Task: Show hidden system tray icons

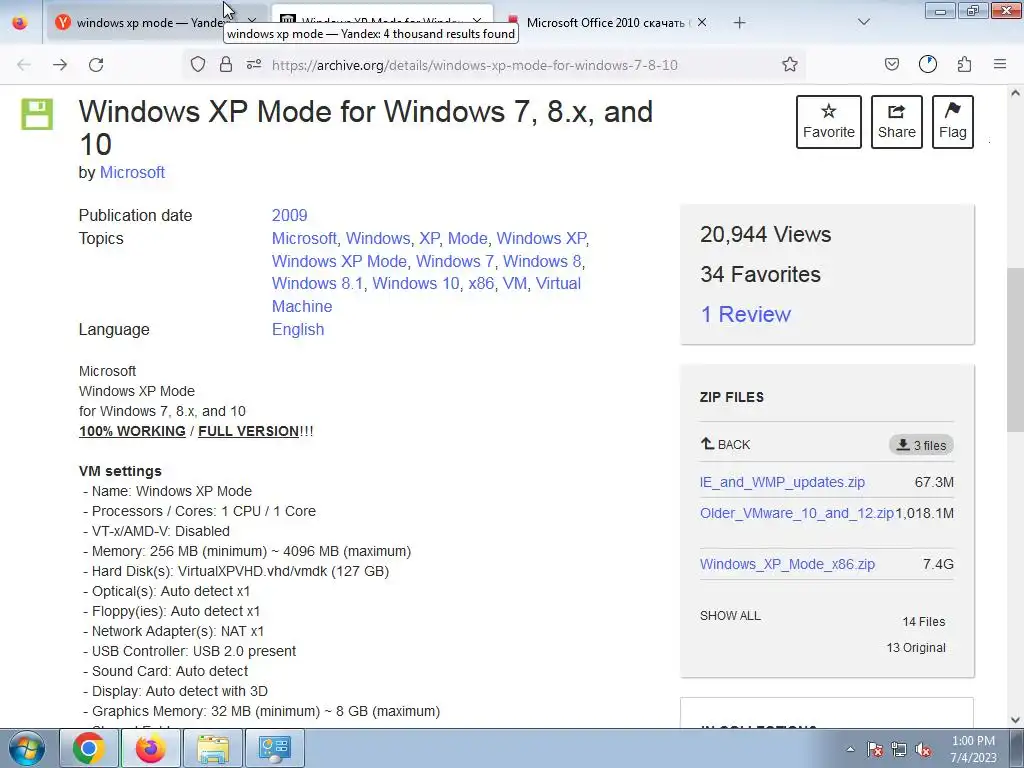Action: click(x=850, y=749)
